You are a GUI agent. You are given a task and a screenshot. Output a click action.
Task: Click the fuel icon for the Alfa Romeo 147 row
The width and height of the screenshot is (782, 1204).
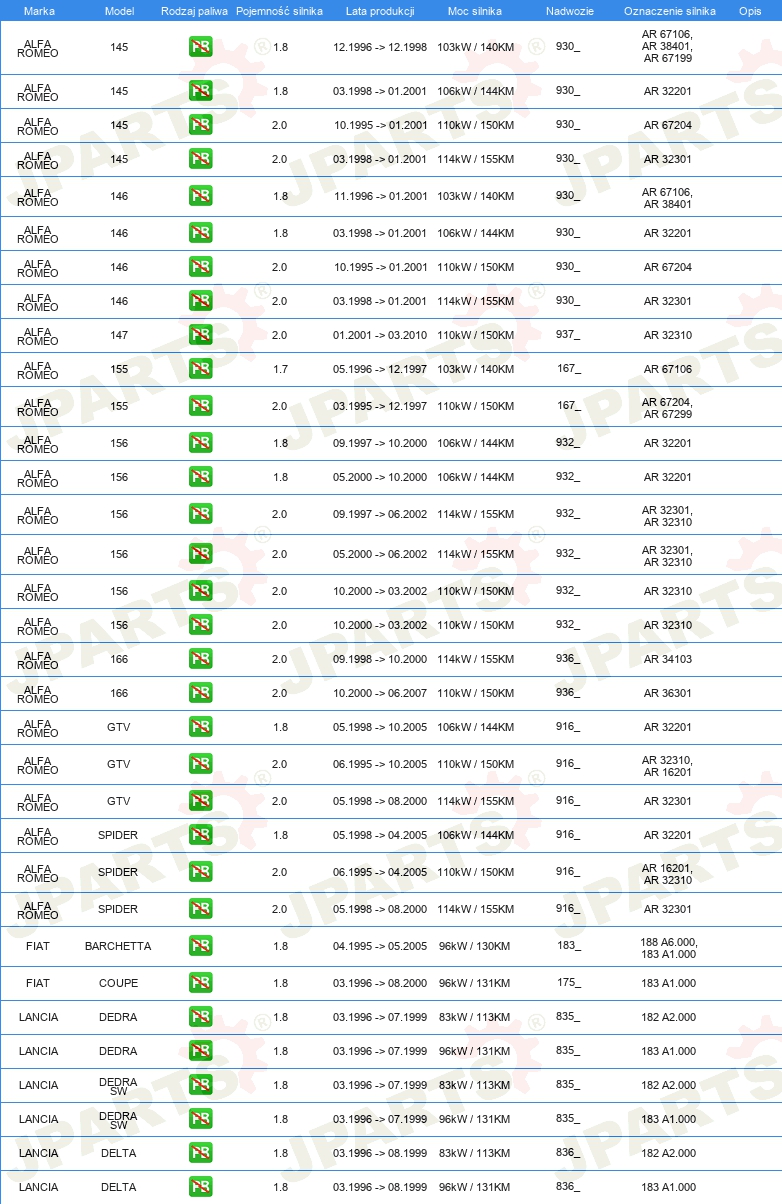[x=201, y=335]
